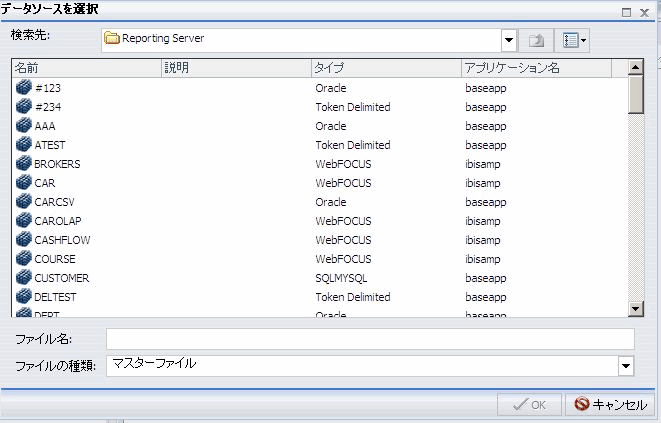Sort by the タイプ column header
Screen dimensions: 661x423
pos(386,68)
